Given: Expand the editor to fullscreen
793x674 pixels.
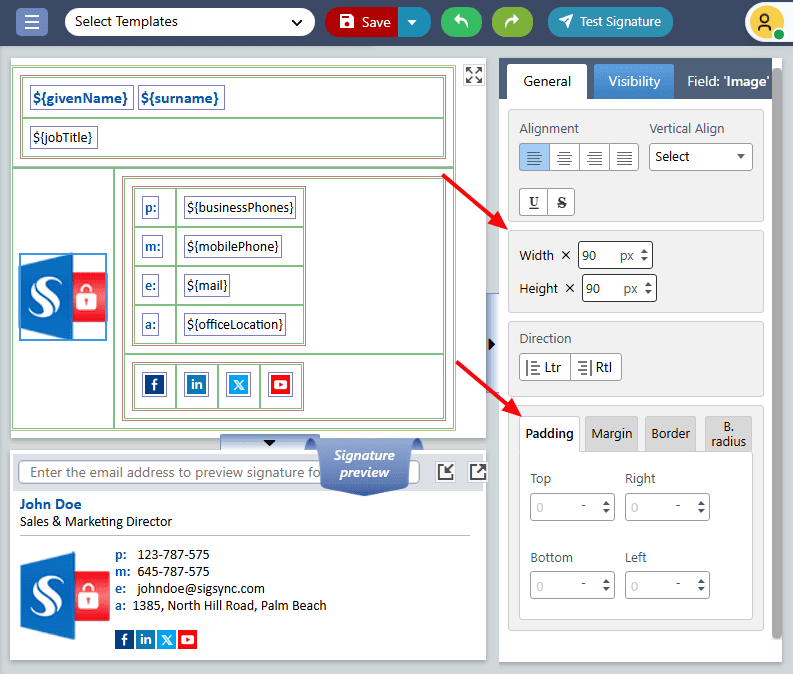Looking at the screenshot, I should 474,75.
